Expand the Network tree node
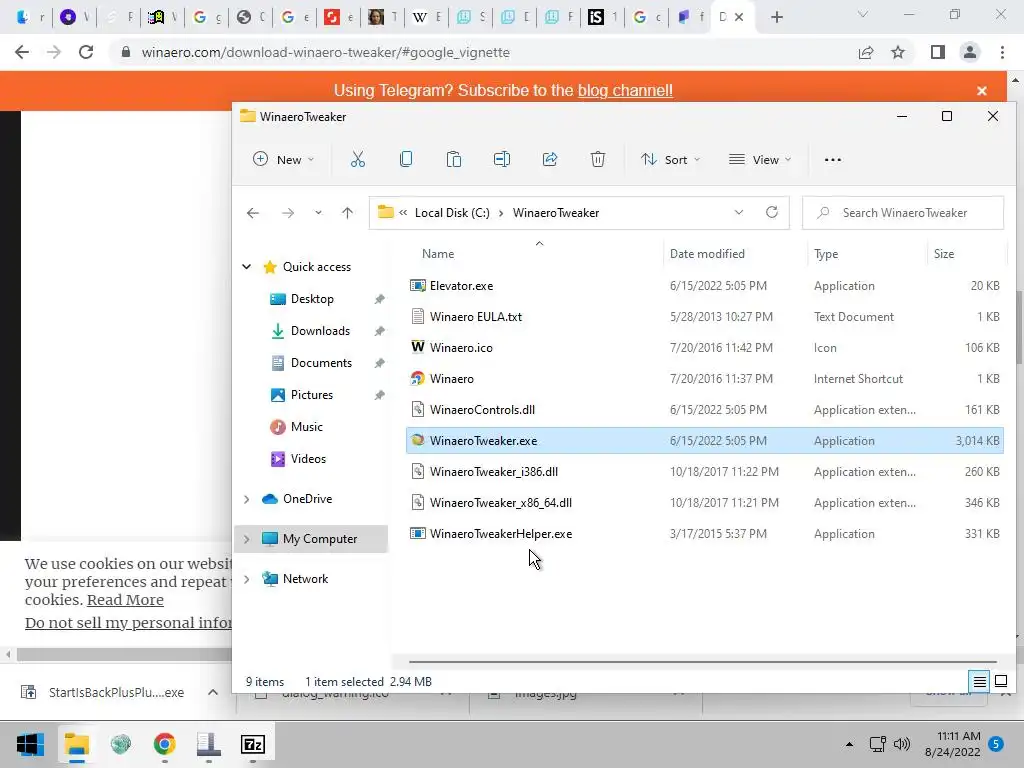Viewport: 1024px width, 768px height. tap(246, 579)
